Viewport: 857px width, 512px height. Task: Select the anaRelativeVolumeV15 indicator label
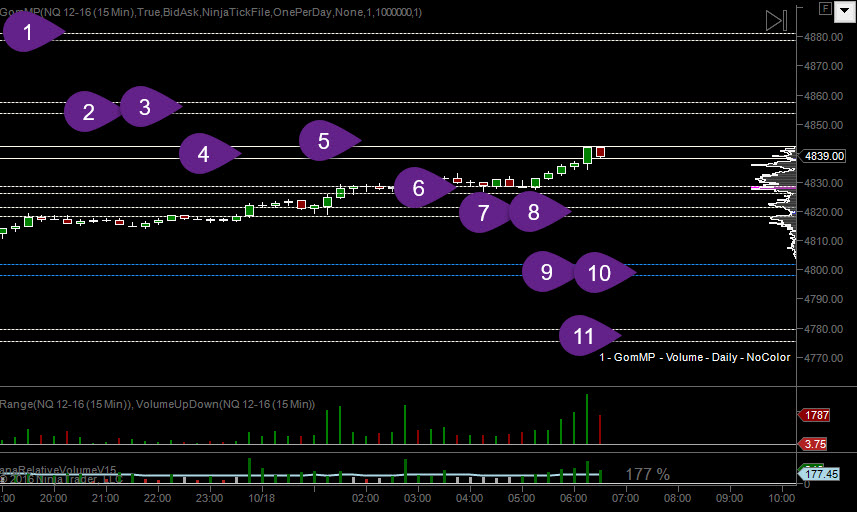pos(58,470)
